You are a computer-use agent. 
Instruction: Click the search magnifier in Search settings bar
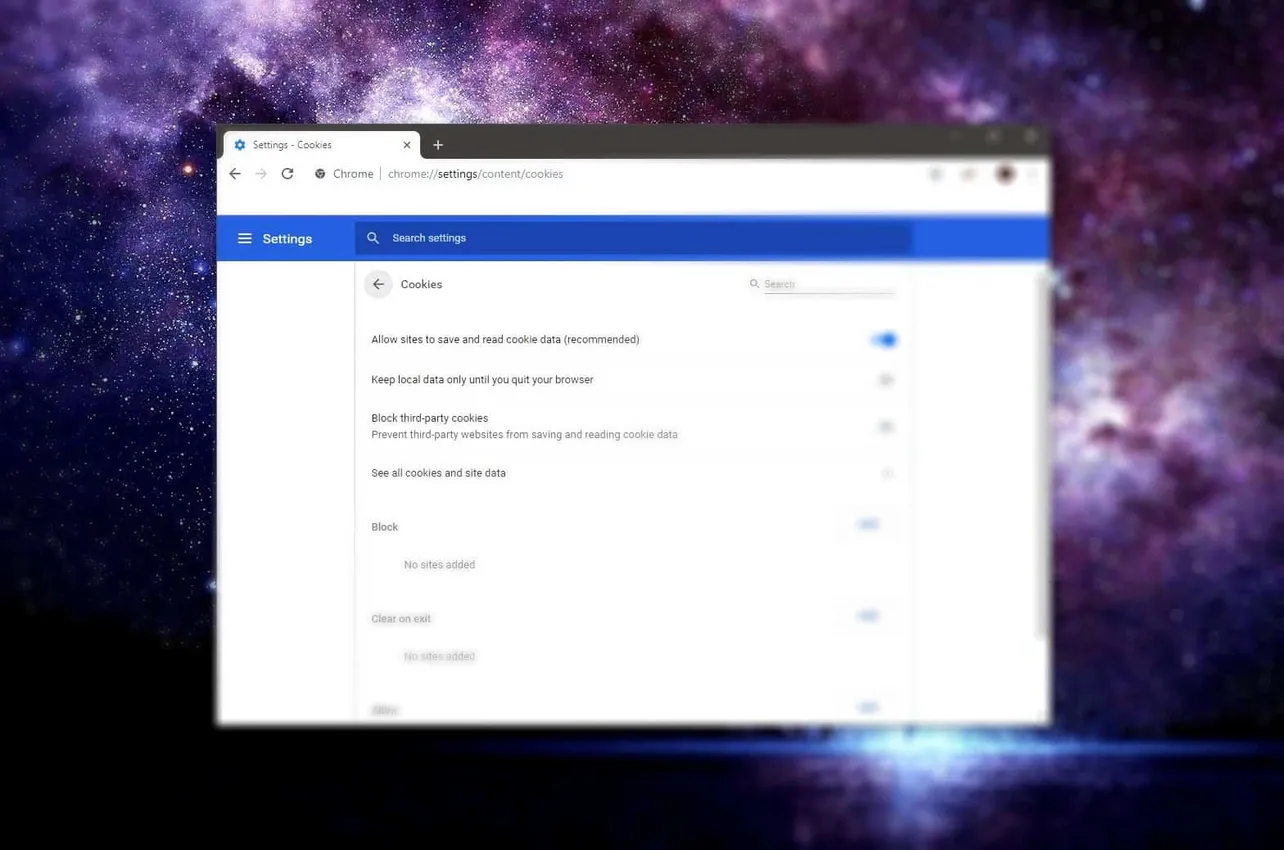point(372,237)
